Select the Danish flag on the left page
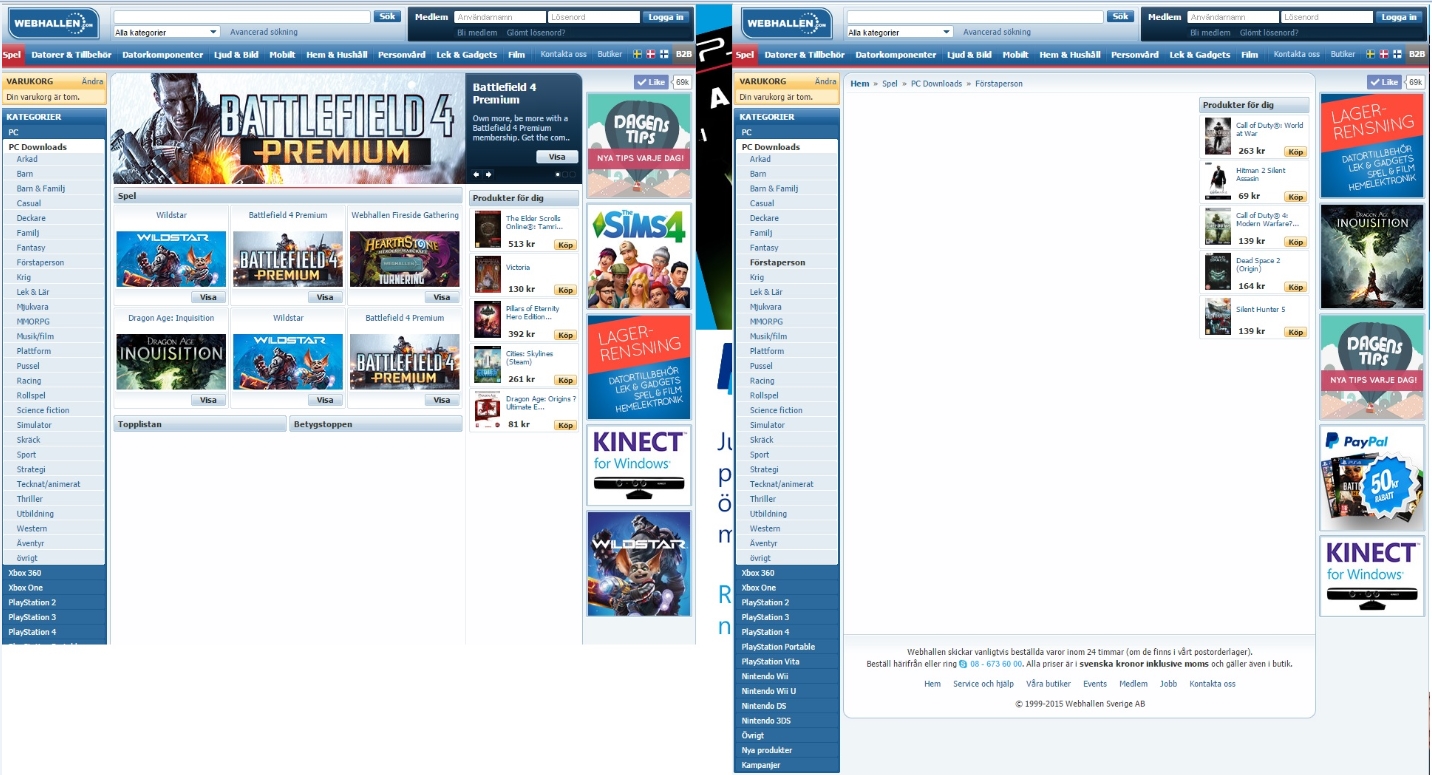Viewport: 1432px width, 775px height. pos(651,54)
